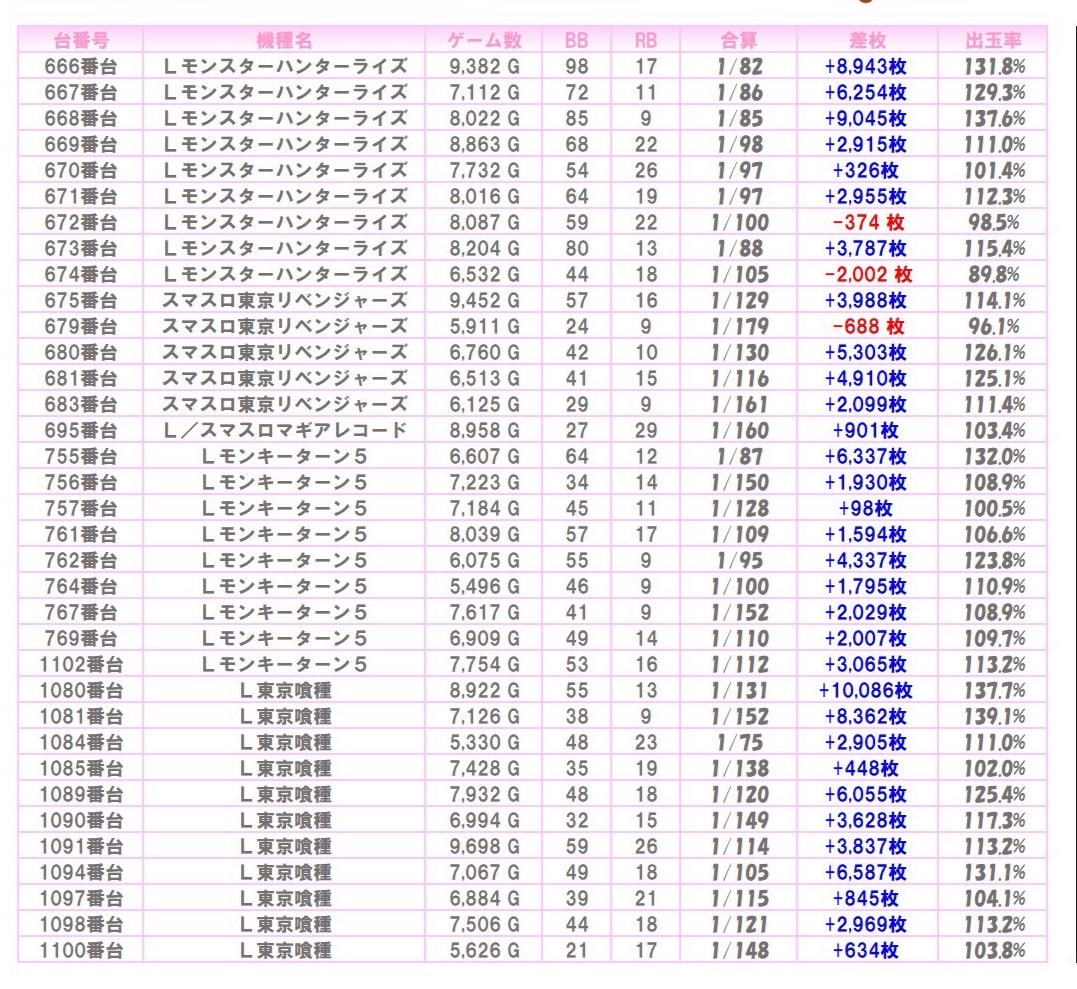Click the 差枚 column header

pyautogui.click(x=866, y=40)
